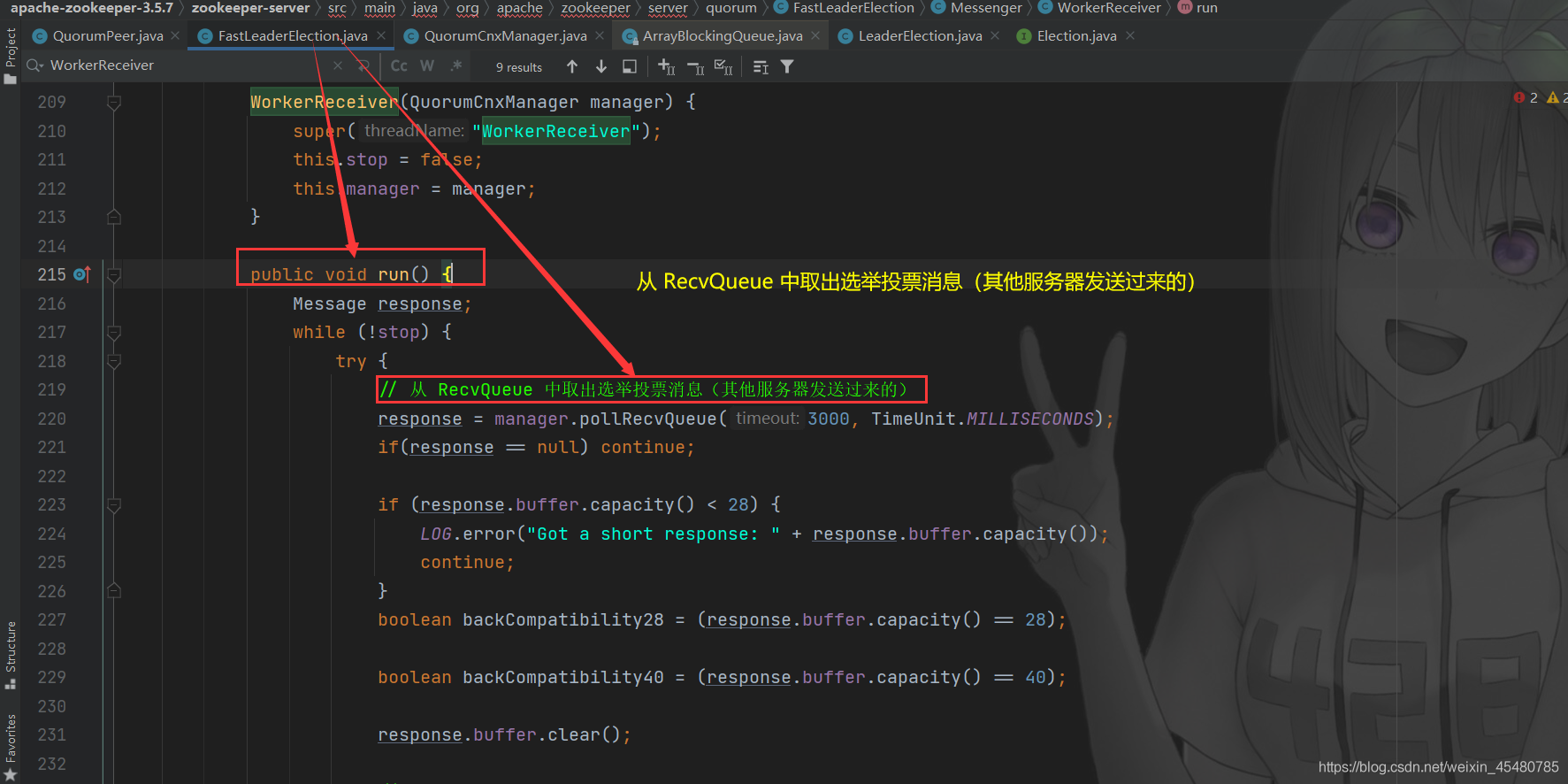The height and width of the screenshot is (784, 1568).
Task: Click main breadcrumb folder
Action: pos(379,8)
